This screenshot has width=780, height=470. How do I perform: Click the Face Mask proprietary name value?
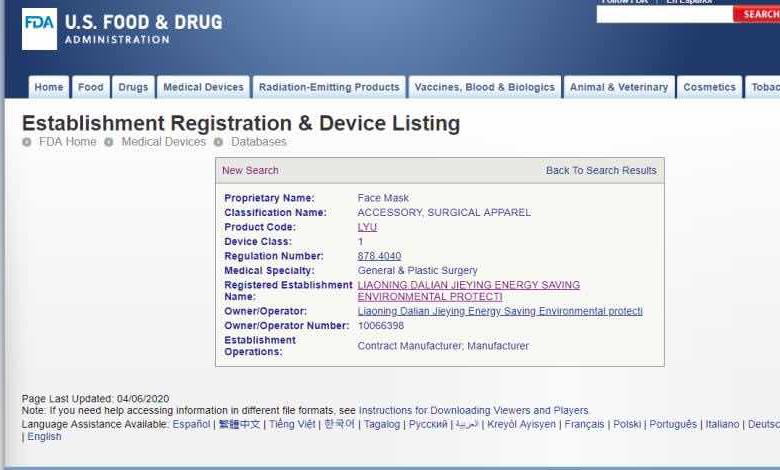point(383,198)
